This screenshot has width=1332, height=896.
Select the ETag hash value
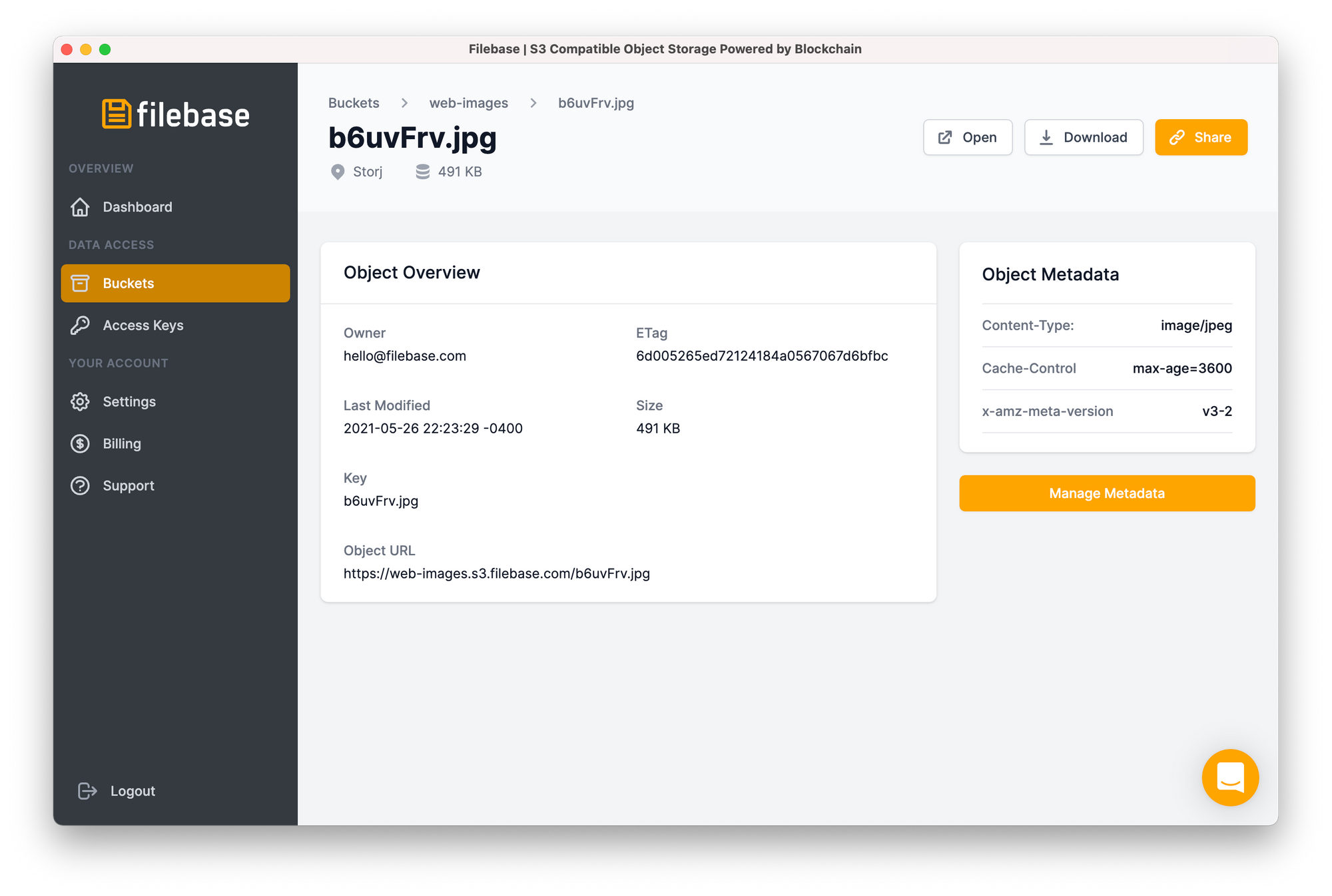click(x=762, y=355)
